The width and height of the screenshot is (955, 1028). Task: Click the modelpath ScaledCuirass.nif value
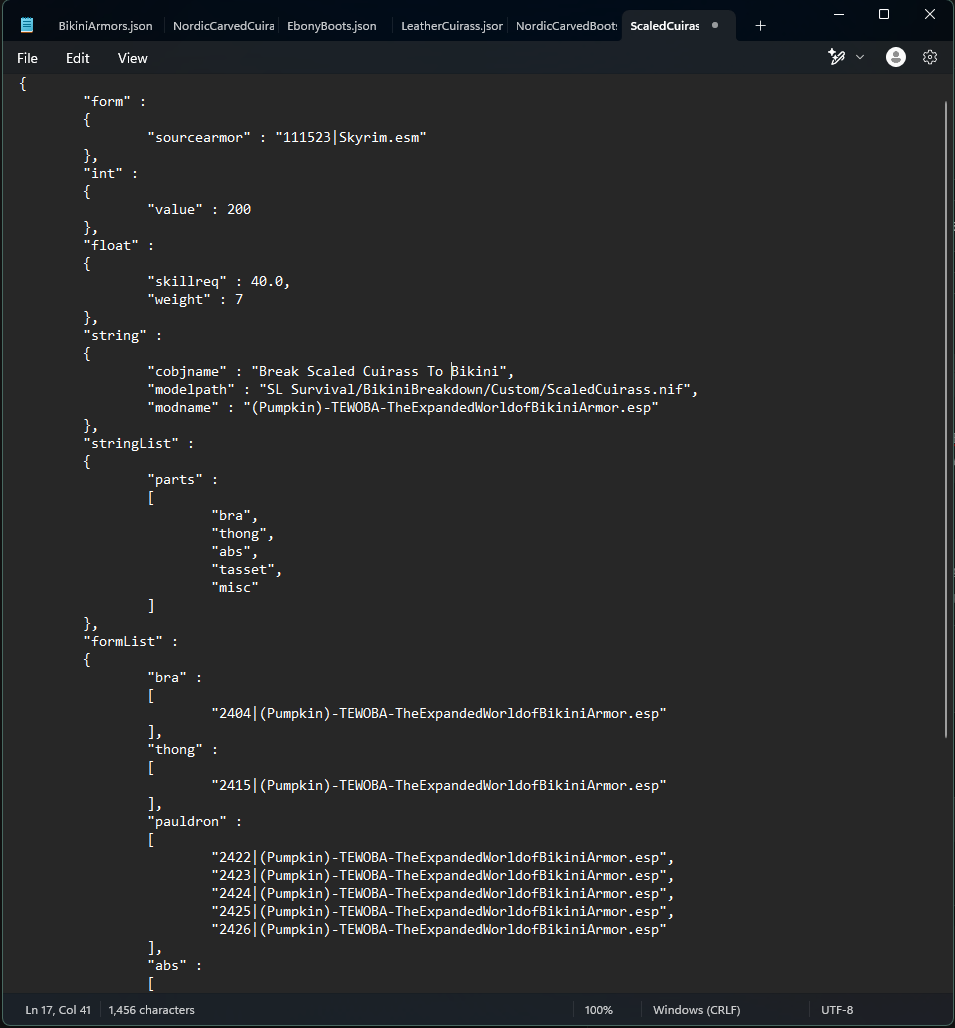point(475,389)
